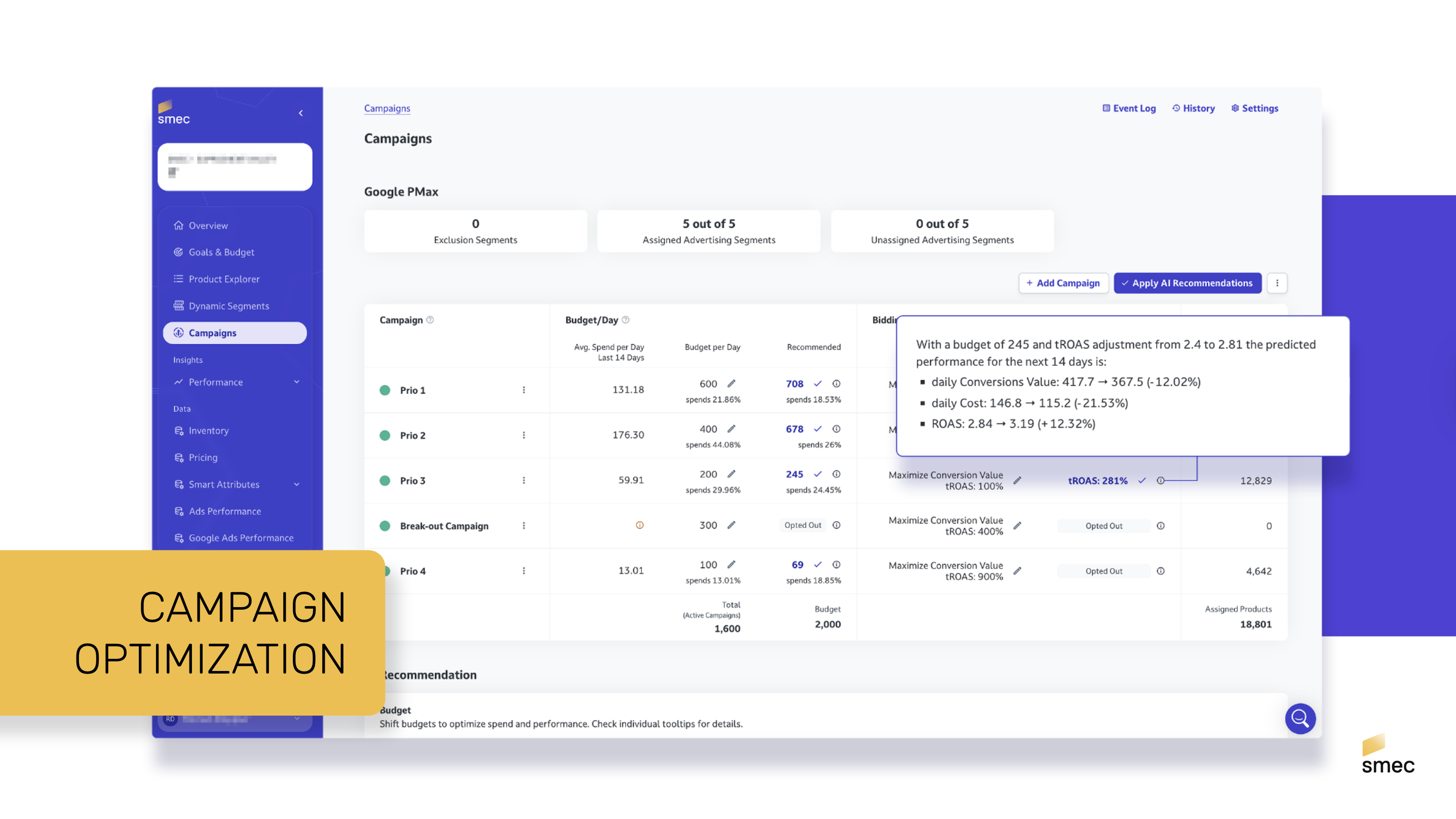Click Apply AI Recommendations button
This screenshot has width=1456, height=819.
click(1187, 283)
